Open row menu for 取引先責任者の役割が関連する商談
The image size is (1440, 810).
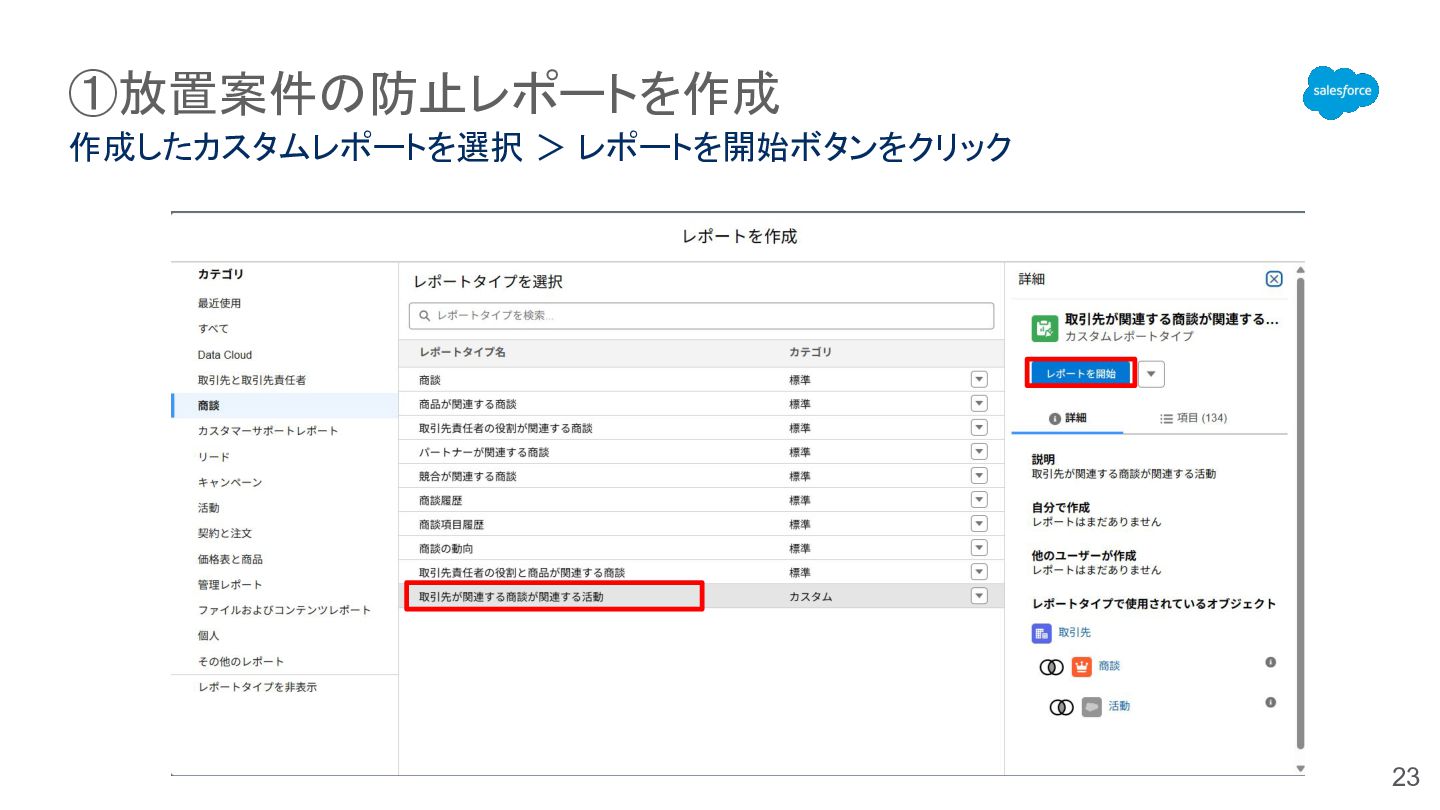click(x=979, y=428)
